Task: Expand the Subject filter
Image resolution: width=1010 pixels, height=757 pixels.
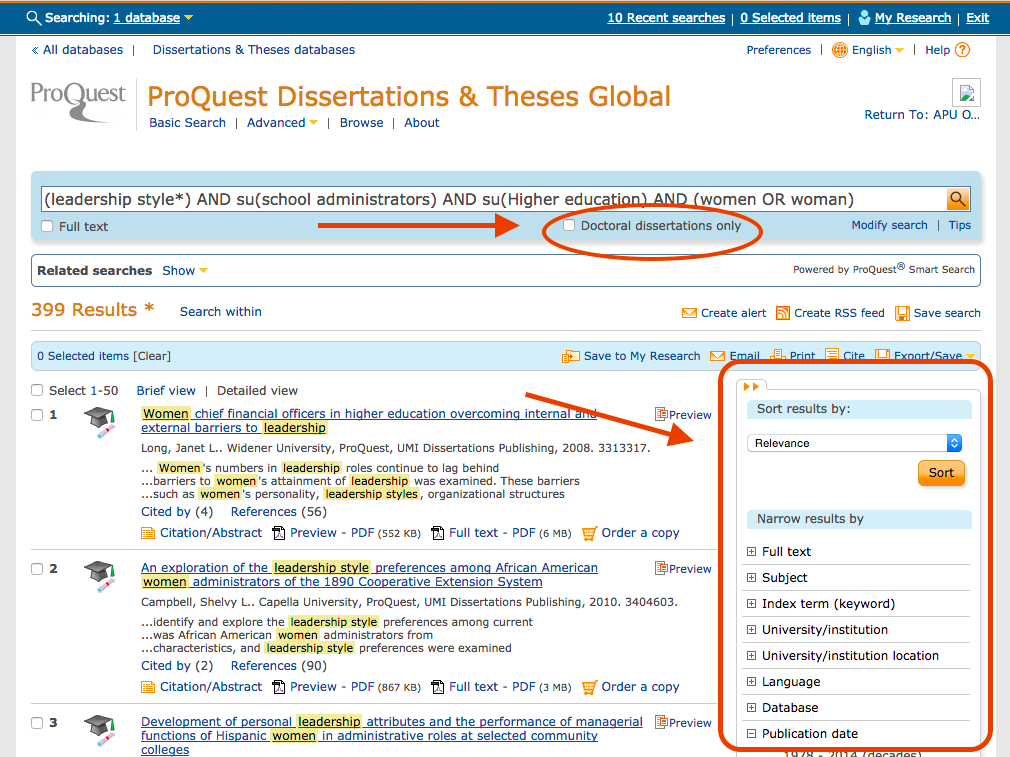Action: pos(751,577)
